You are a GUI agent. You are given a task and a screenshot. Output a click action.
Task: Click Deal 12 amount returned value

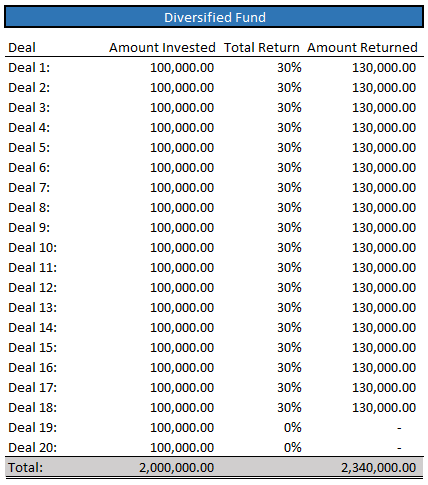(384, 288)
